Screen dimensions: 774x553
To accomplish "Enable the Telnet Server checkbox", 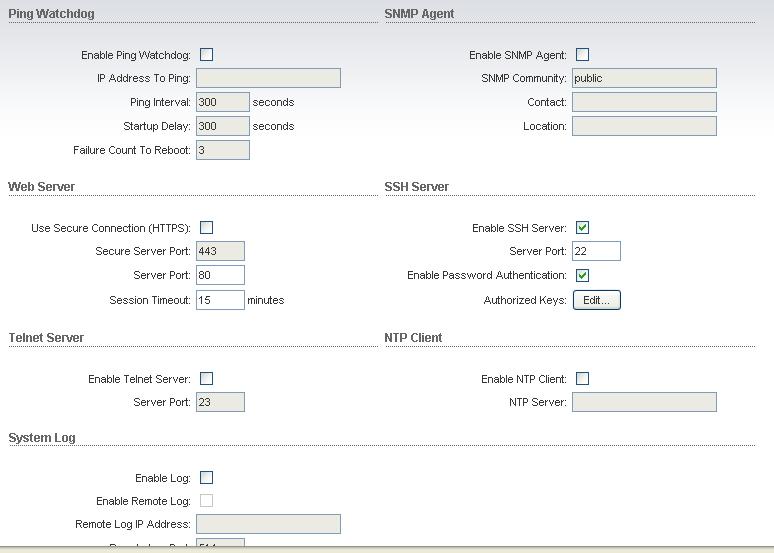I will (206, 379).
